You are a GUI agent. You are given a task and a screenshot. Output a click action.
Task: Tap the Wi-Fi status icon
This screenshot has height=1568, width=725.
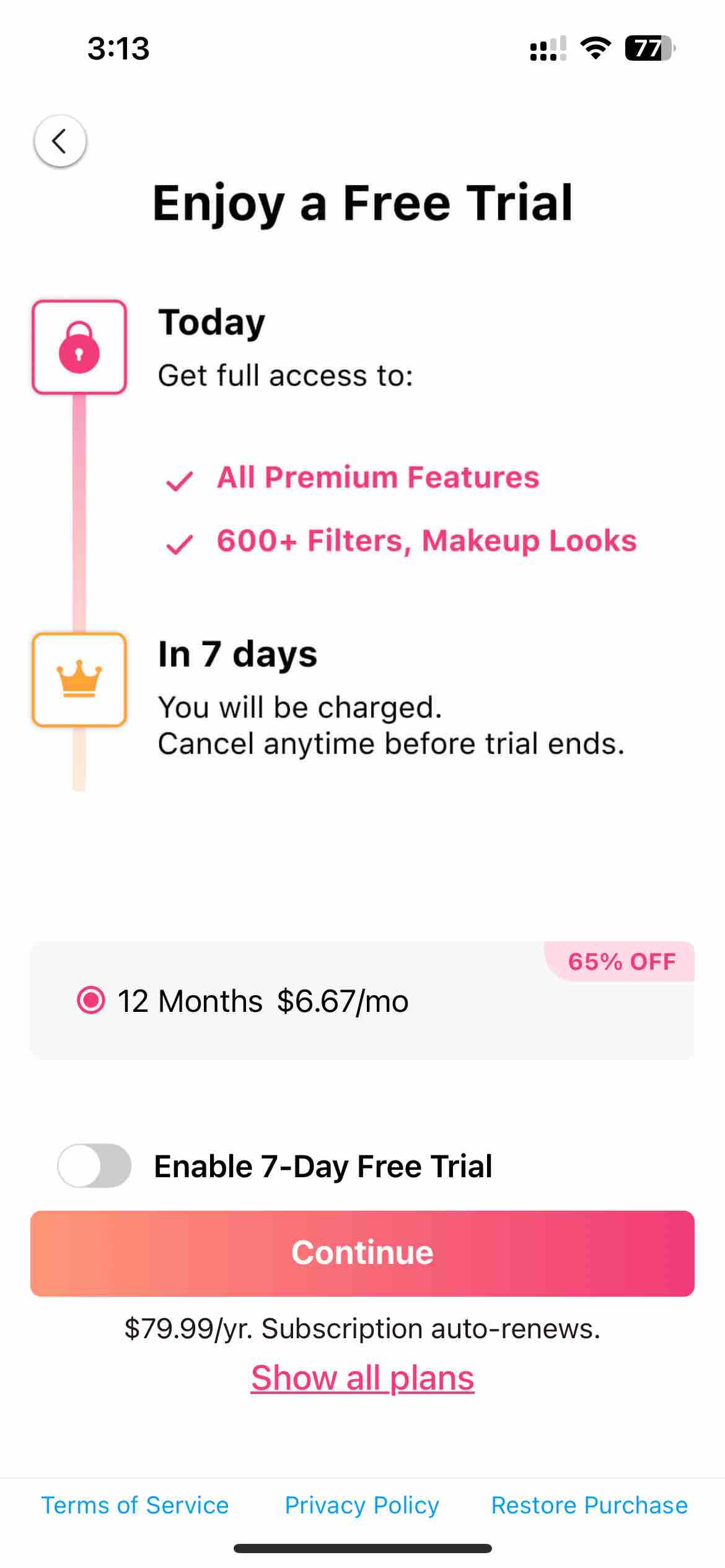coord(595,48)
